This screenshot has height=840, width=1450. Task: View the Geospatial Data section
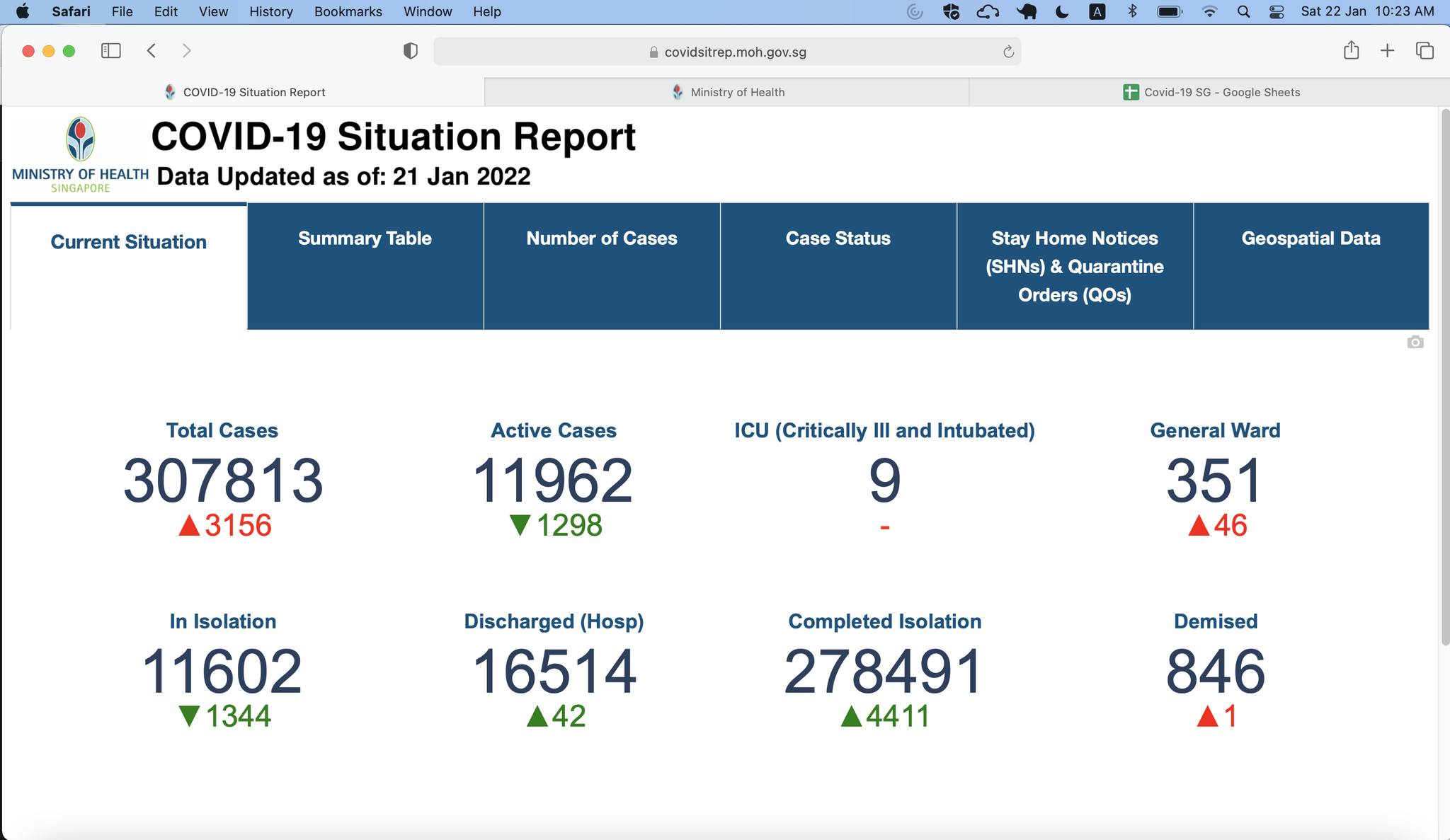[x=1311, y=238]
